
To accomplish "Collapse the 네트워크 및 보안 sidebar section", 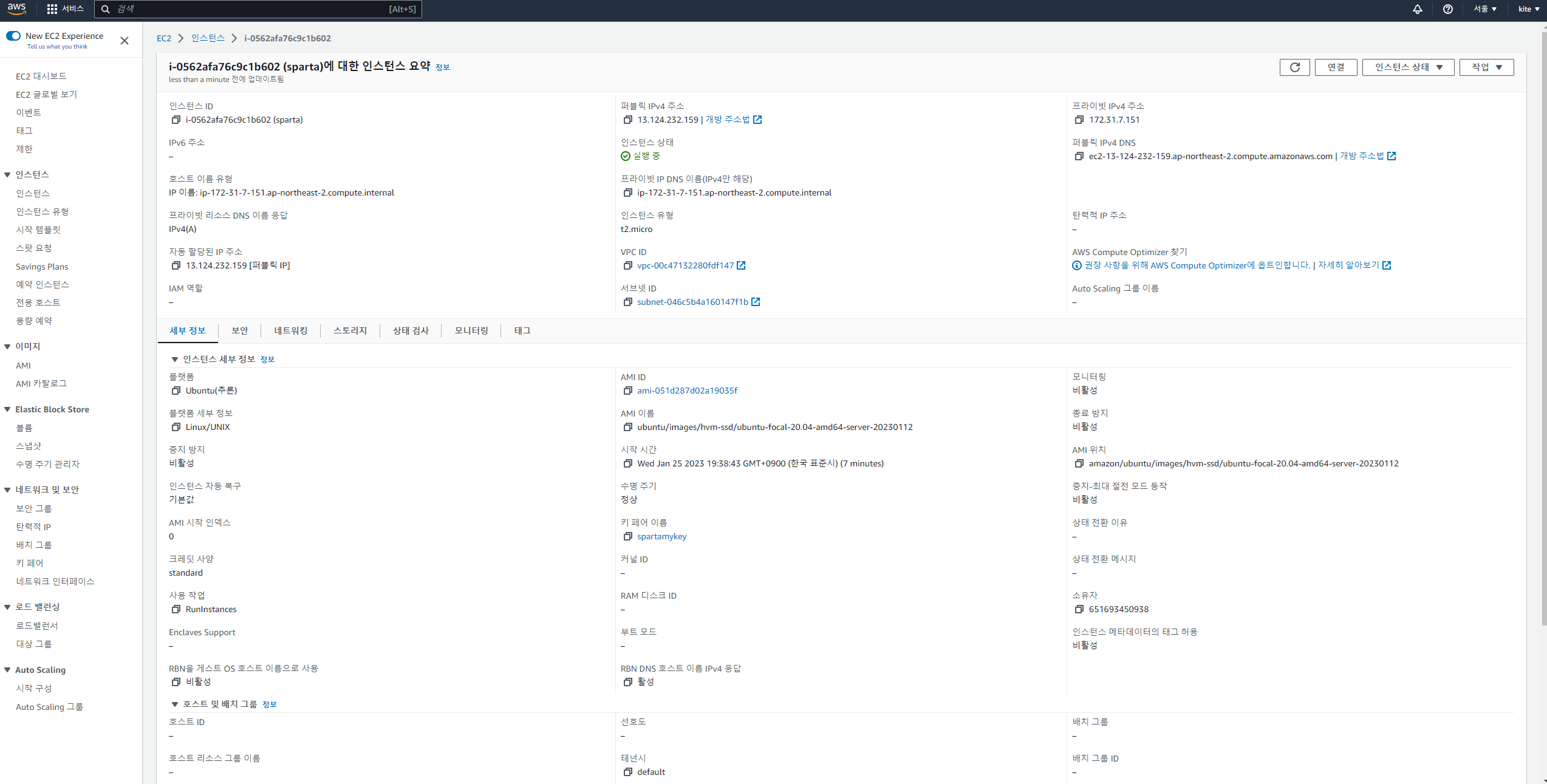I will pos(7,490).
